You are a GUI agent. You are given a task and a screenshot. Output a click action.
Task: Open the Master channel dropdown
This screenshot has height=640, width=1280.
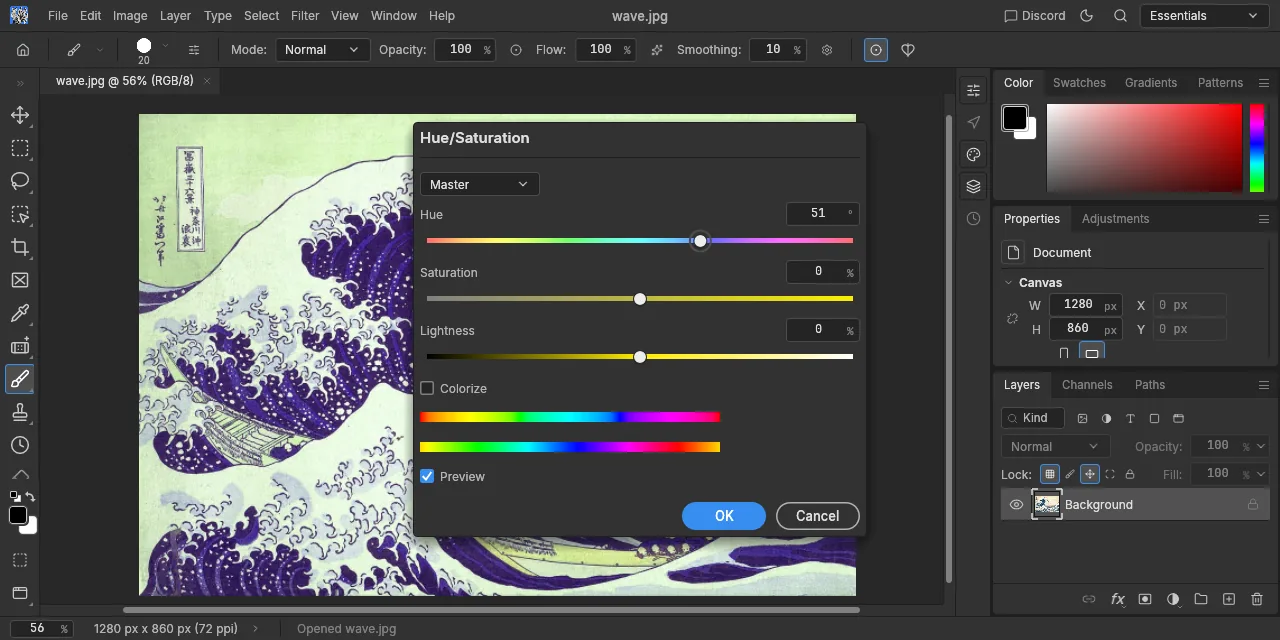[480, 184]
